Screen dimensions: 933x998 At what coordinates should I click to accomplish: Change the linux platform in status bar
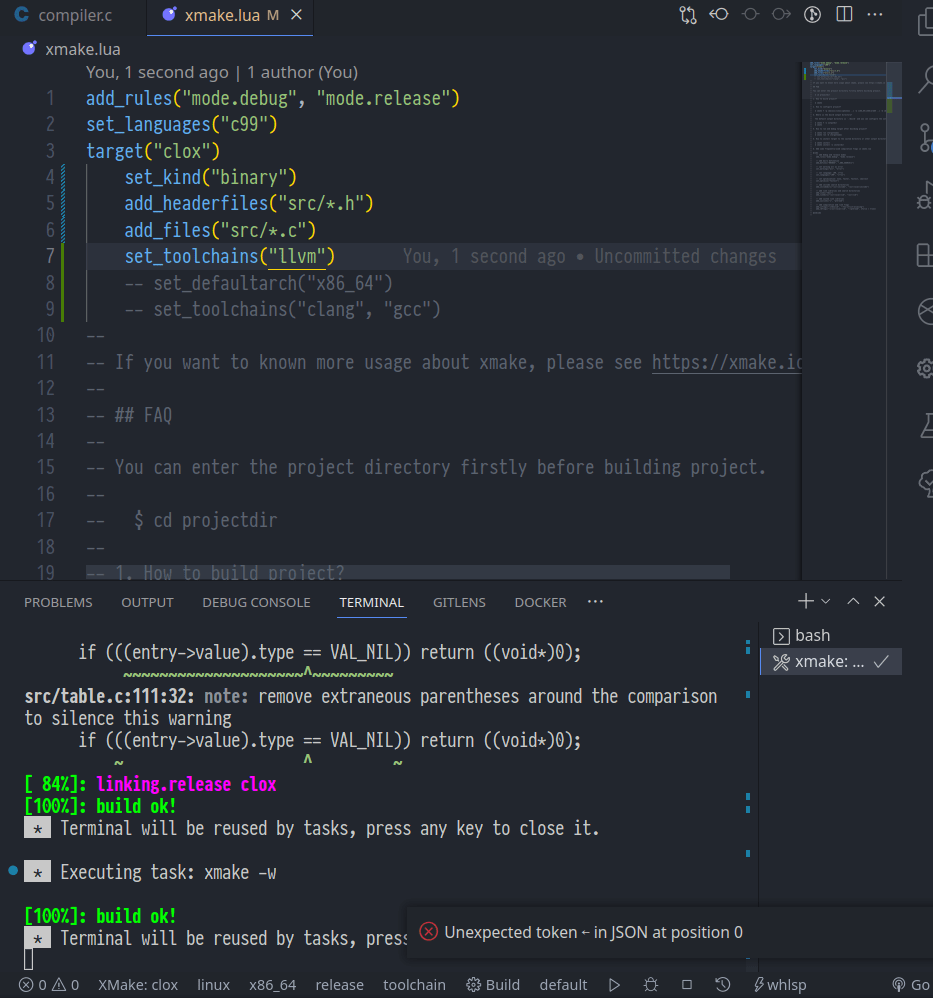(x=213, y=985)
